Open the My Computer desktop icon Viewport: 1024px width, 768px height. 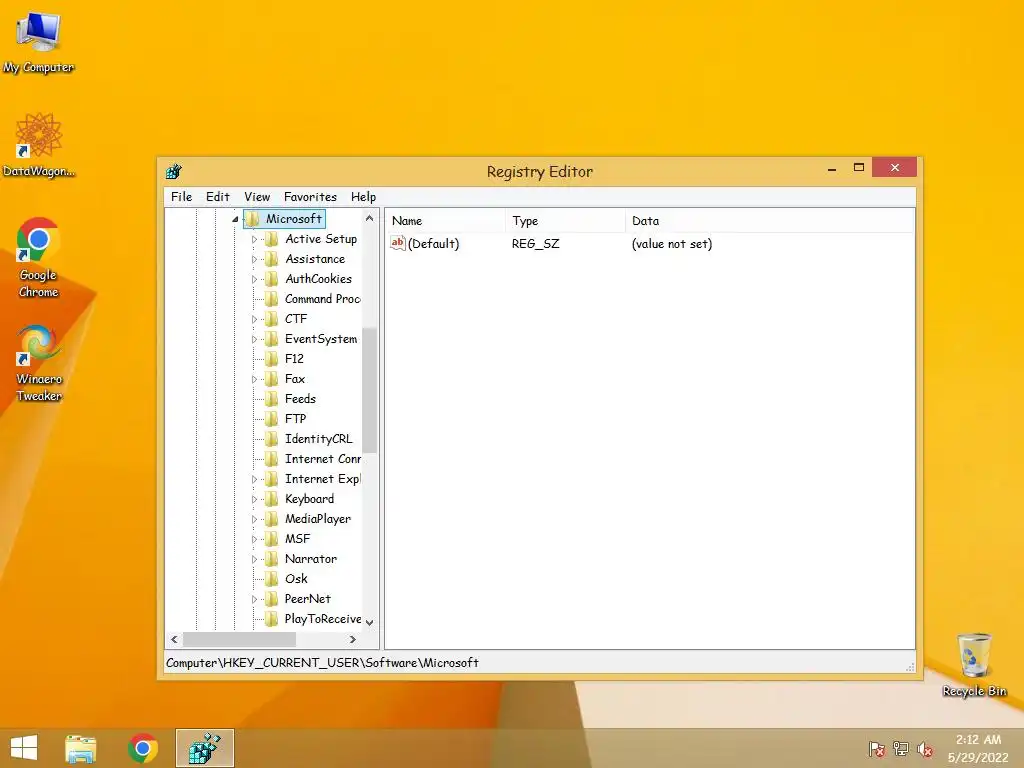[x=39, y=42]
